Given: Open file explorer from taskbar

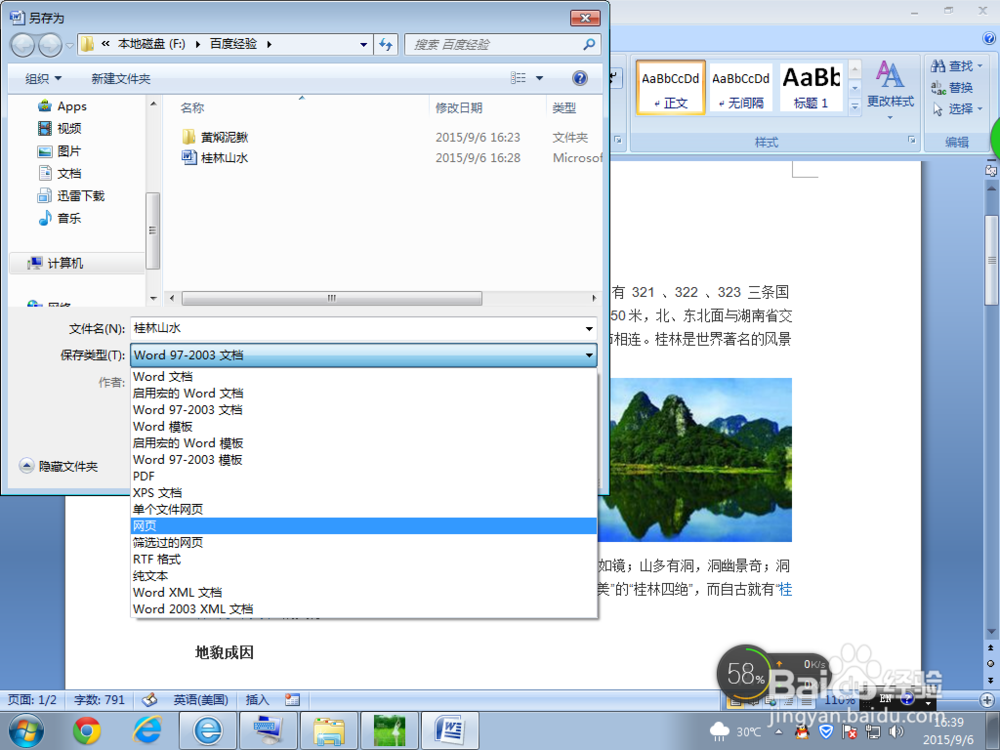Looking at the screenshot, I should point(329,731).
